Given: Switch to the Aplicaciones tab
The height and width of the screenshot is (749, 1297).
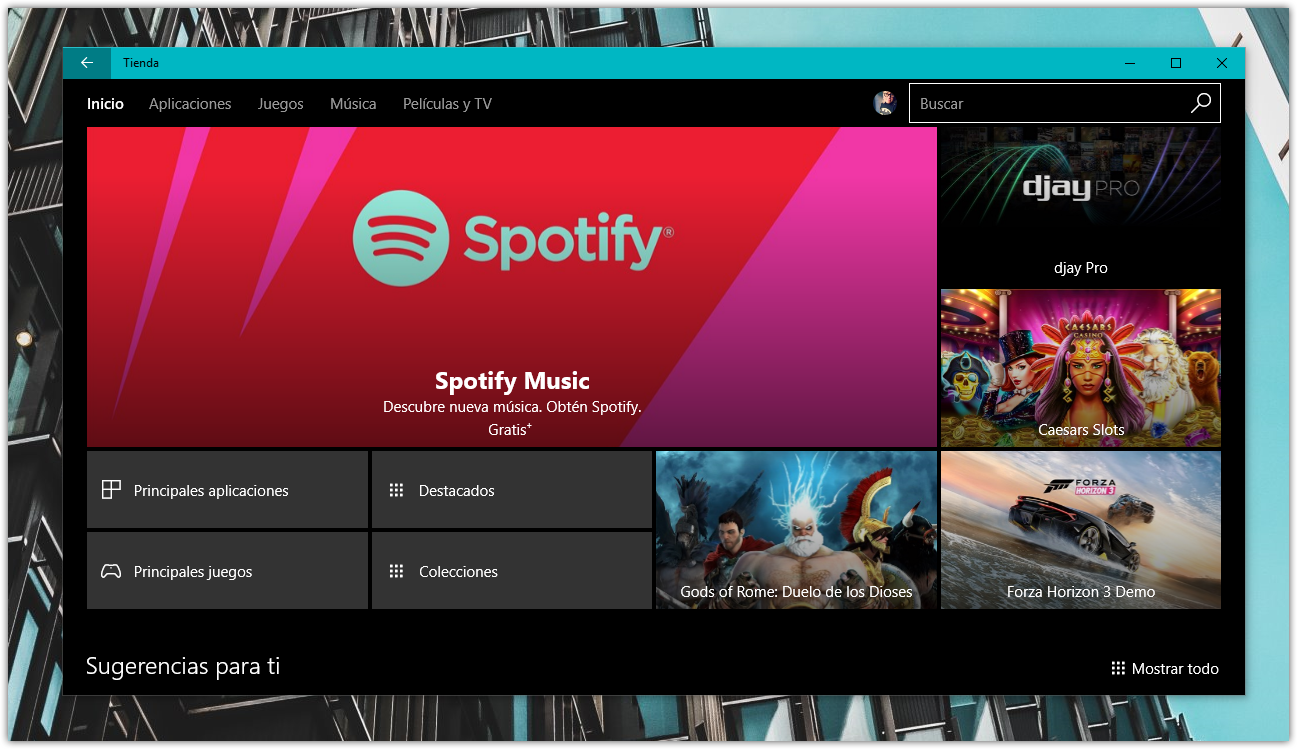Looking at the screenshot, I should pyautogui.click(x=190, y=104).
